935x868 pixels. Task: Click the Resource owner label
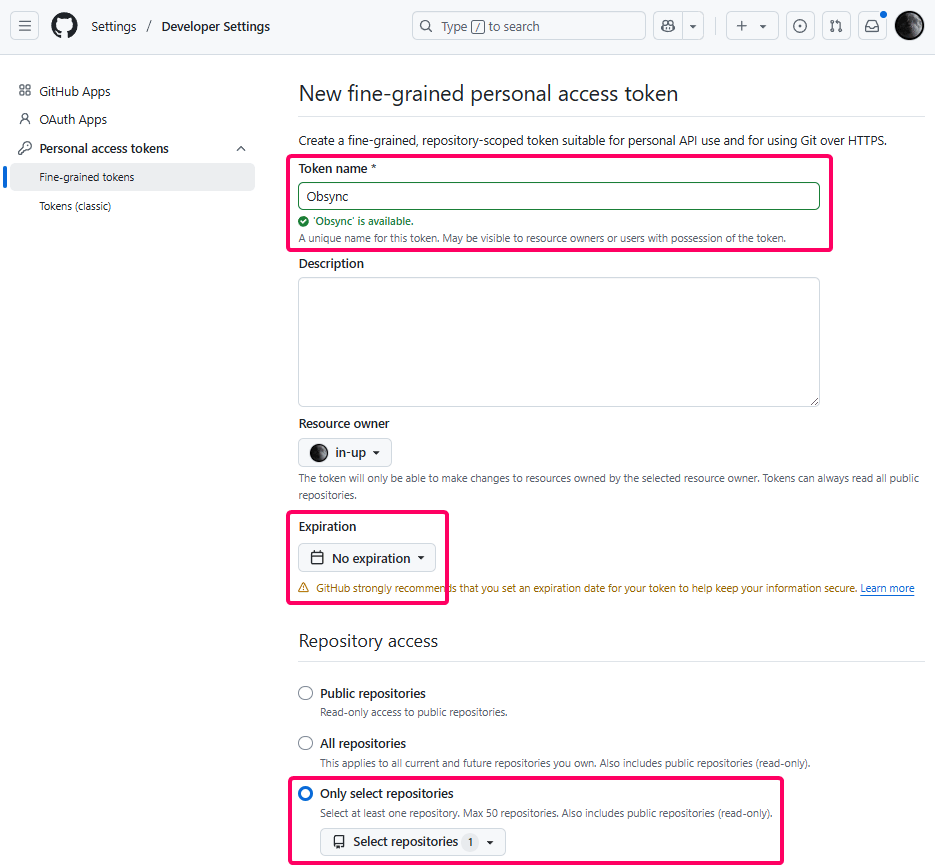pos(343,424)
